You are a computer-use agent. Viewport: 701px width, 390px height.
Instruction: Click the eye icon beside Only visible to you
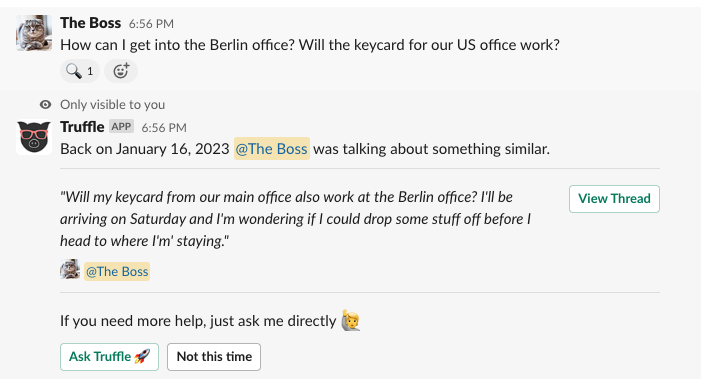point(45,105)
